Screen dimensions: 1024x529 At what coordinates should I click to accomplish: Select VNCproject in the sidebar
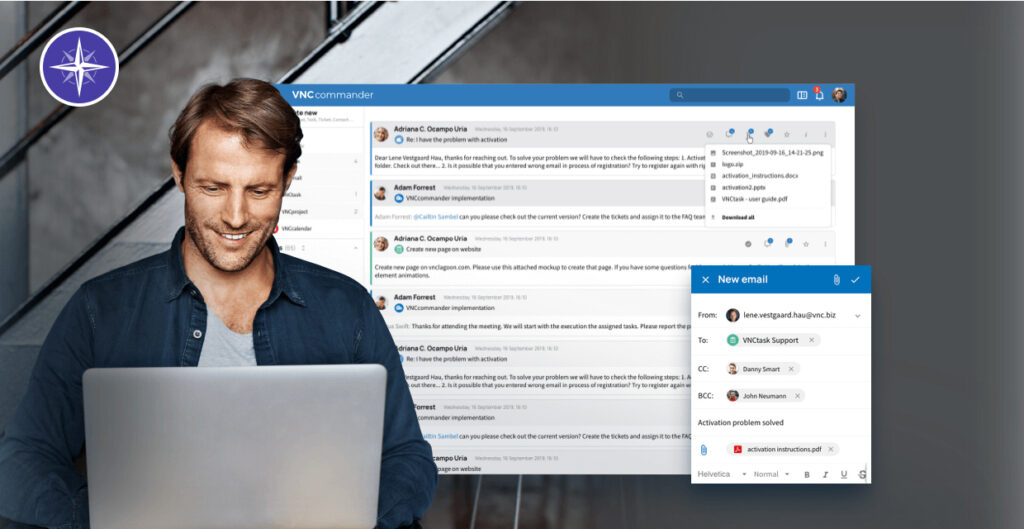(295, 212)
